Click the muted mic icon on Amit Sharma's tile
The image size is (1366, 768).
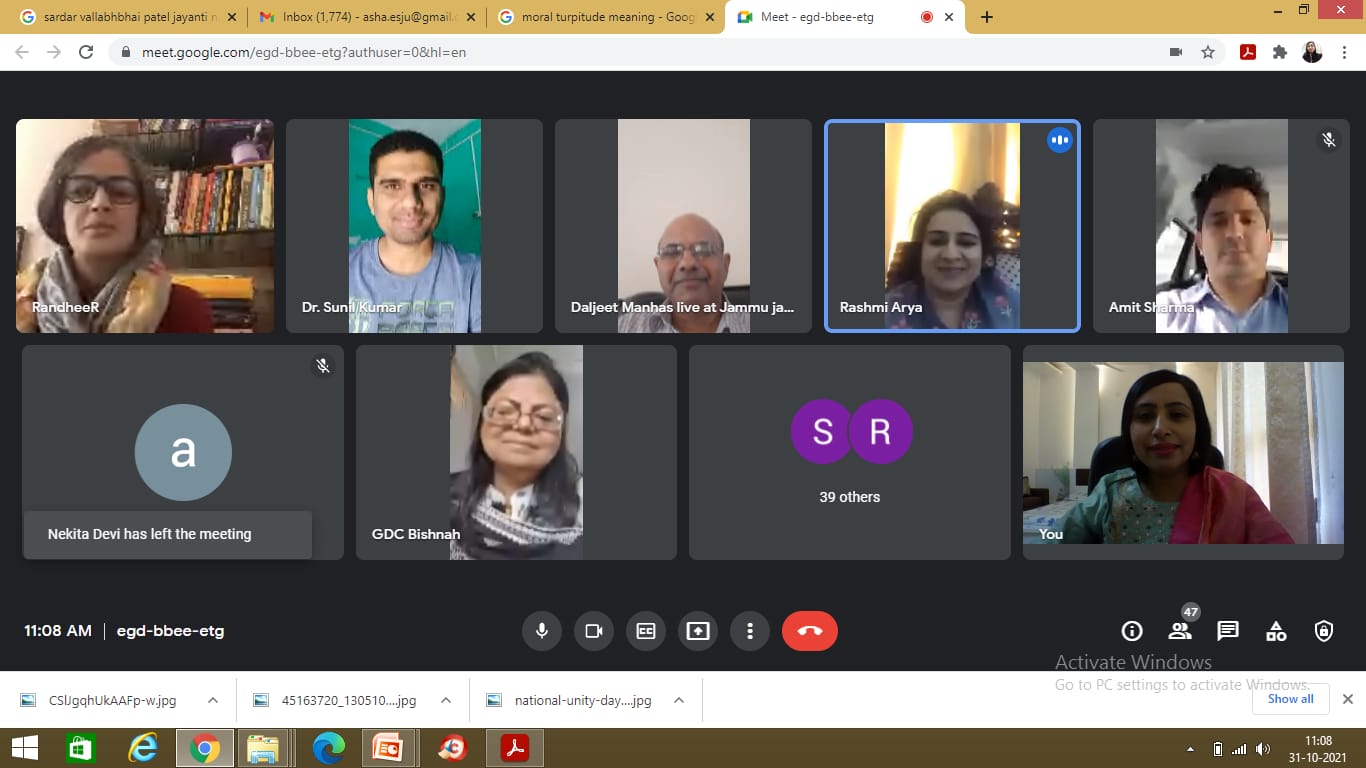(1328, 140)
